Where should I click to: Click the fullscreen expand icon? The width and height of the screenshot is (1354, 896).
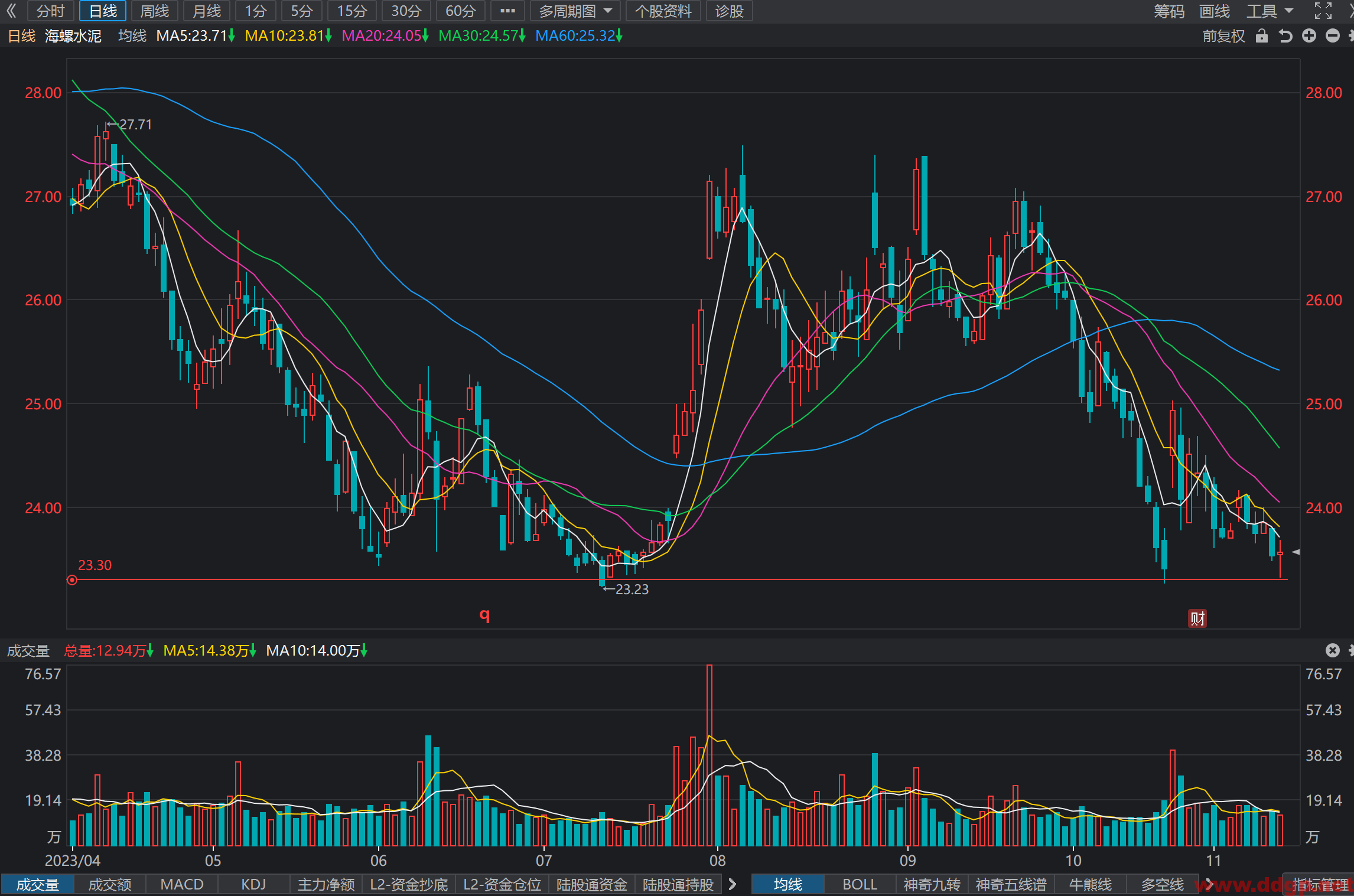click(1323, 11)
